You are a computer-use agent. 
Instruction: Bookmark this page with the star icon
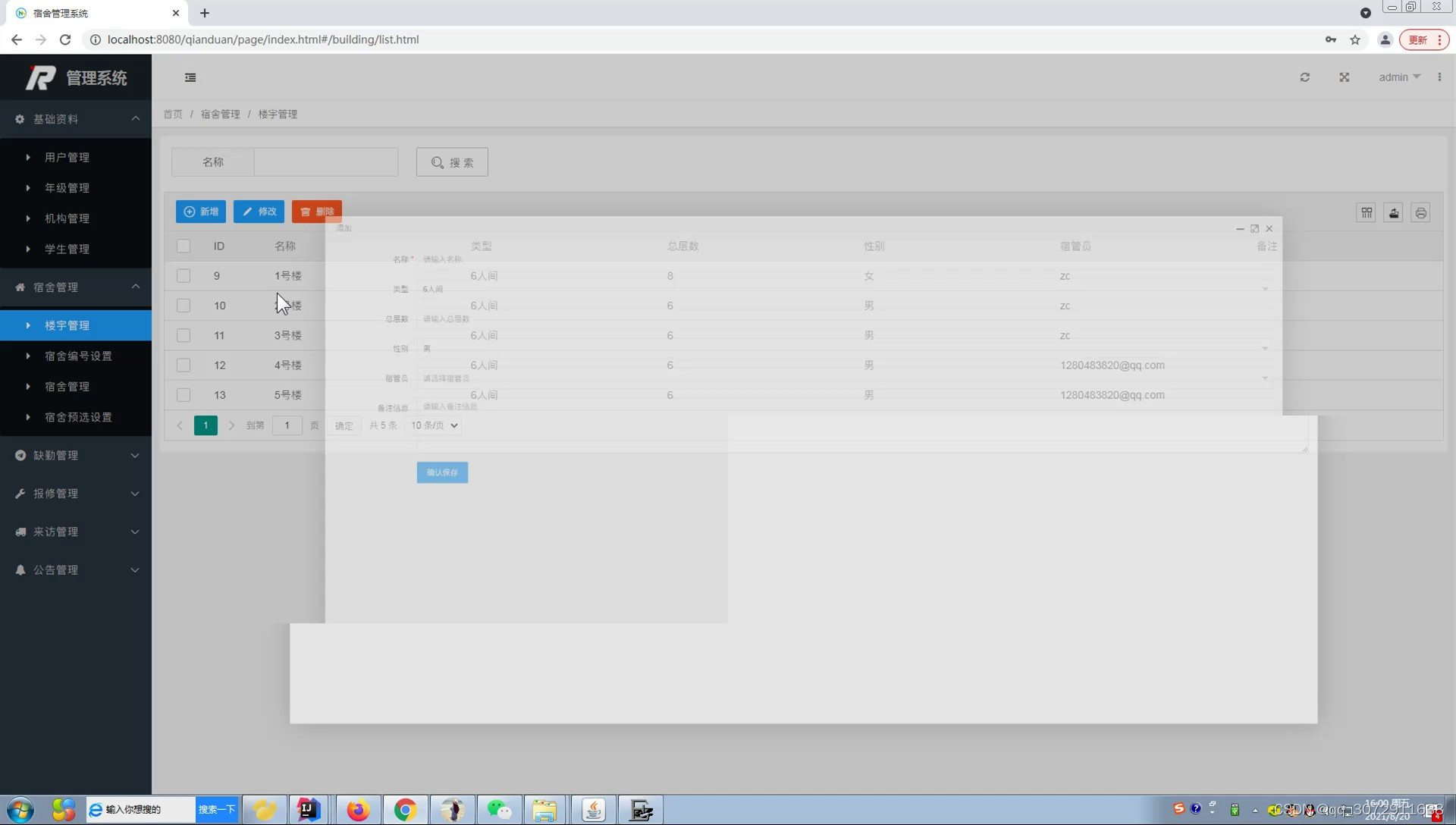[1355, 39]
